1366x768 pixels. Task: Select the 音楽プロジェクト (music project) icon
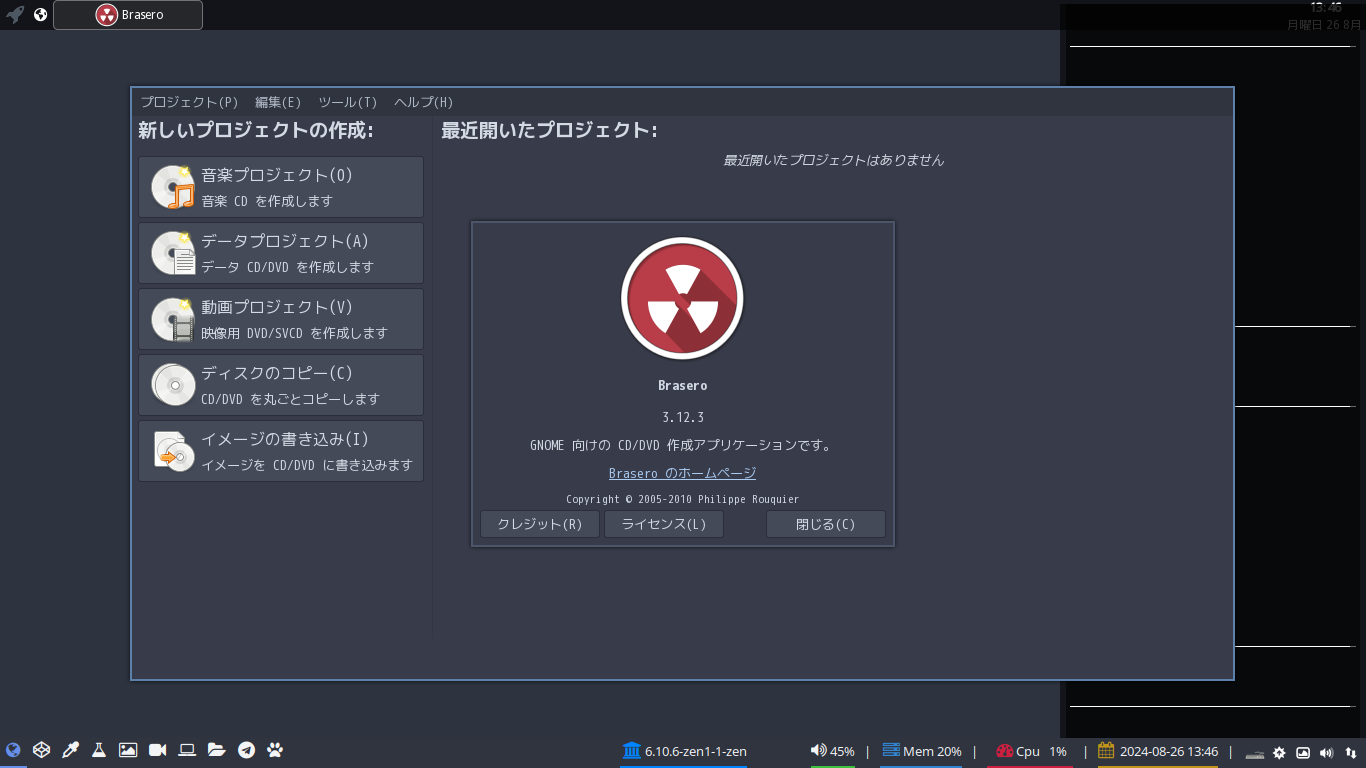[172, 186]
